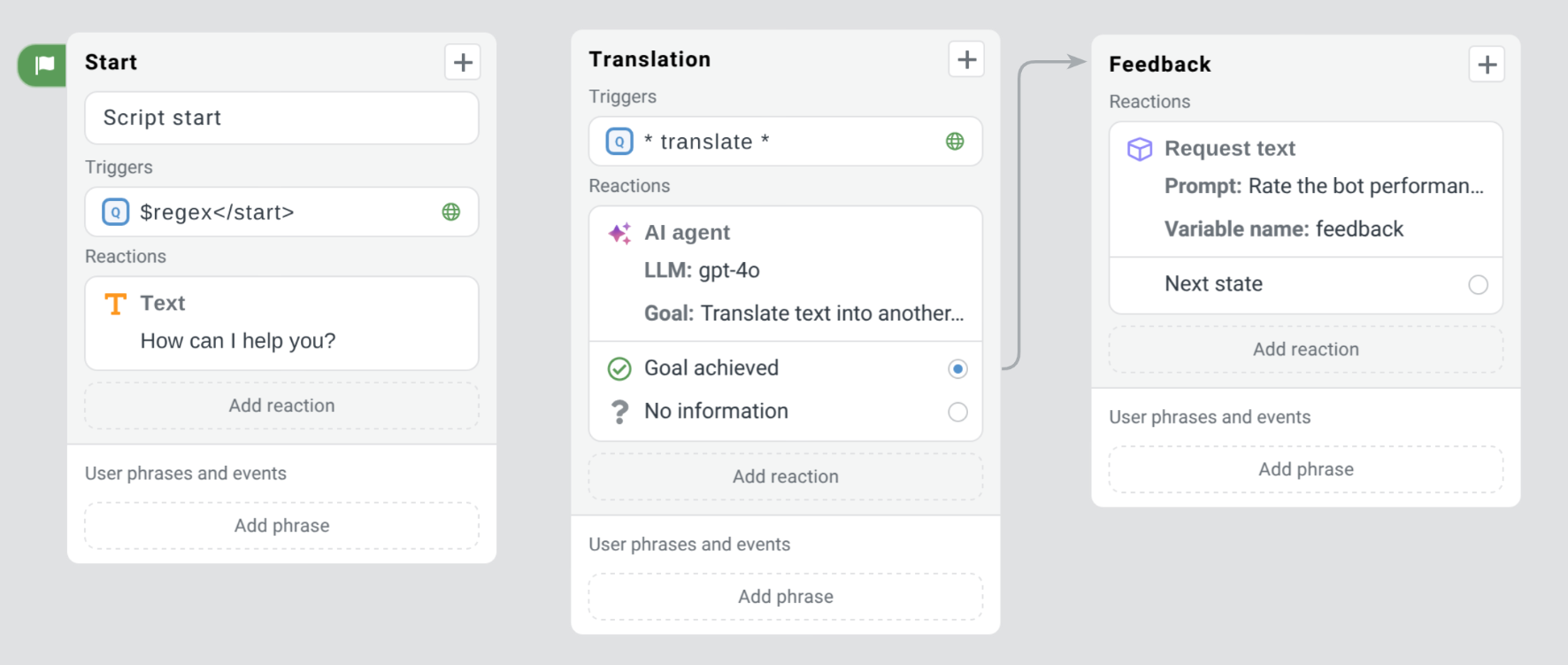The image size is (1568, 665).
Task: Choose the No information outcome option
Action: 957,411
